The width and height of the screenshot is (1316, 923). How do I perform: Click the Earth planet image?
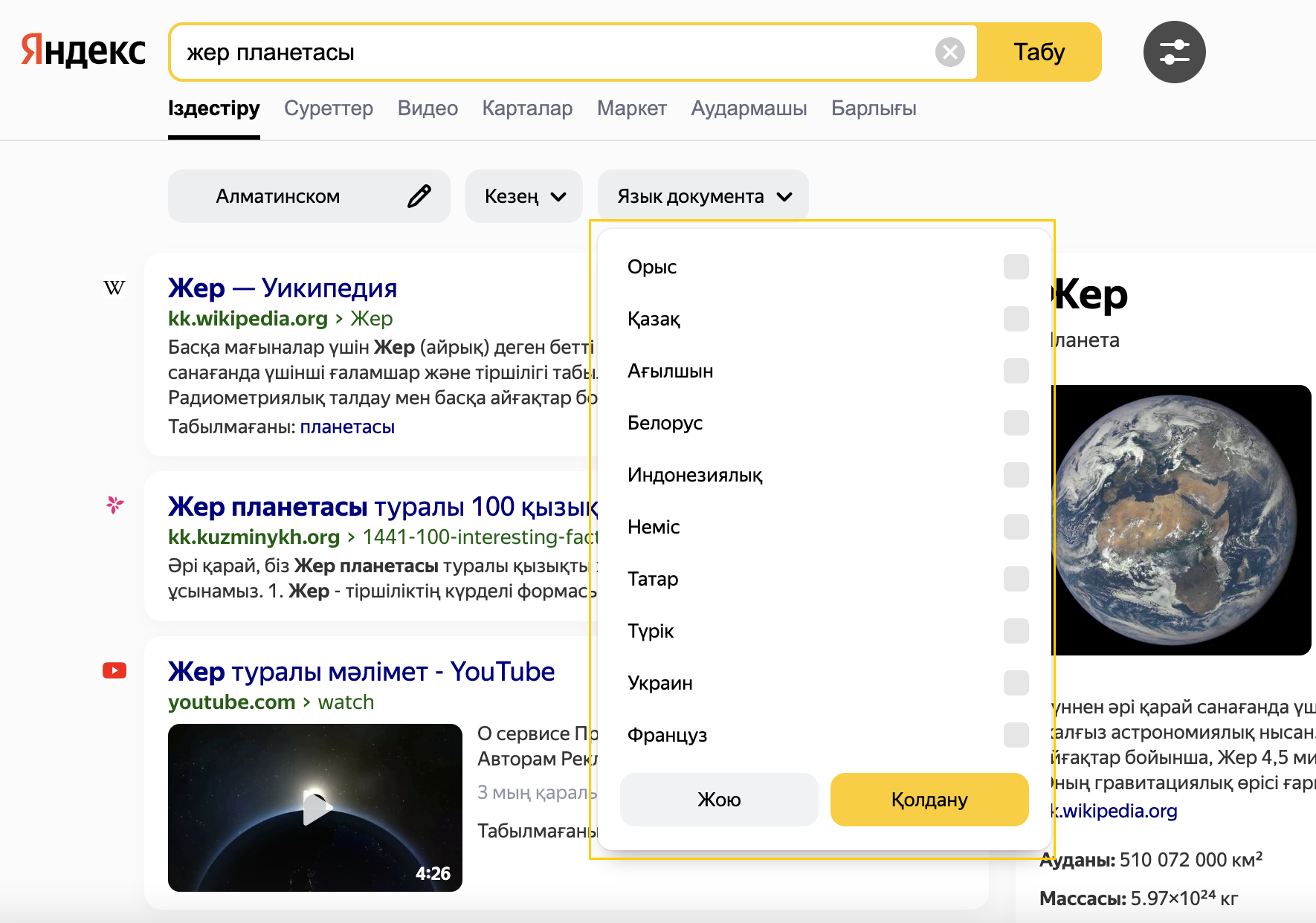coord(1181,519)
